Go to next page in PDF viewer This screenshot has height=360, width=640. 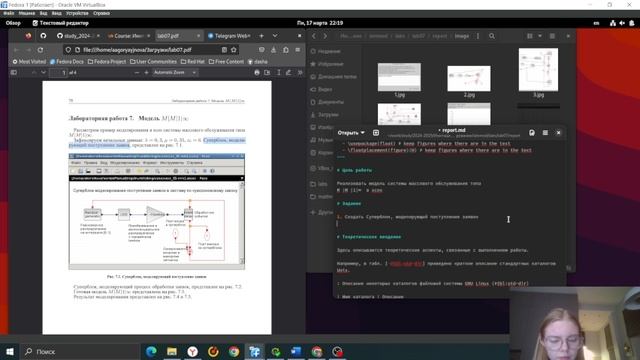[43, 72]
